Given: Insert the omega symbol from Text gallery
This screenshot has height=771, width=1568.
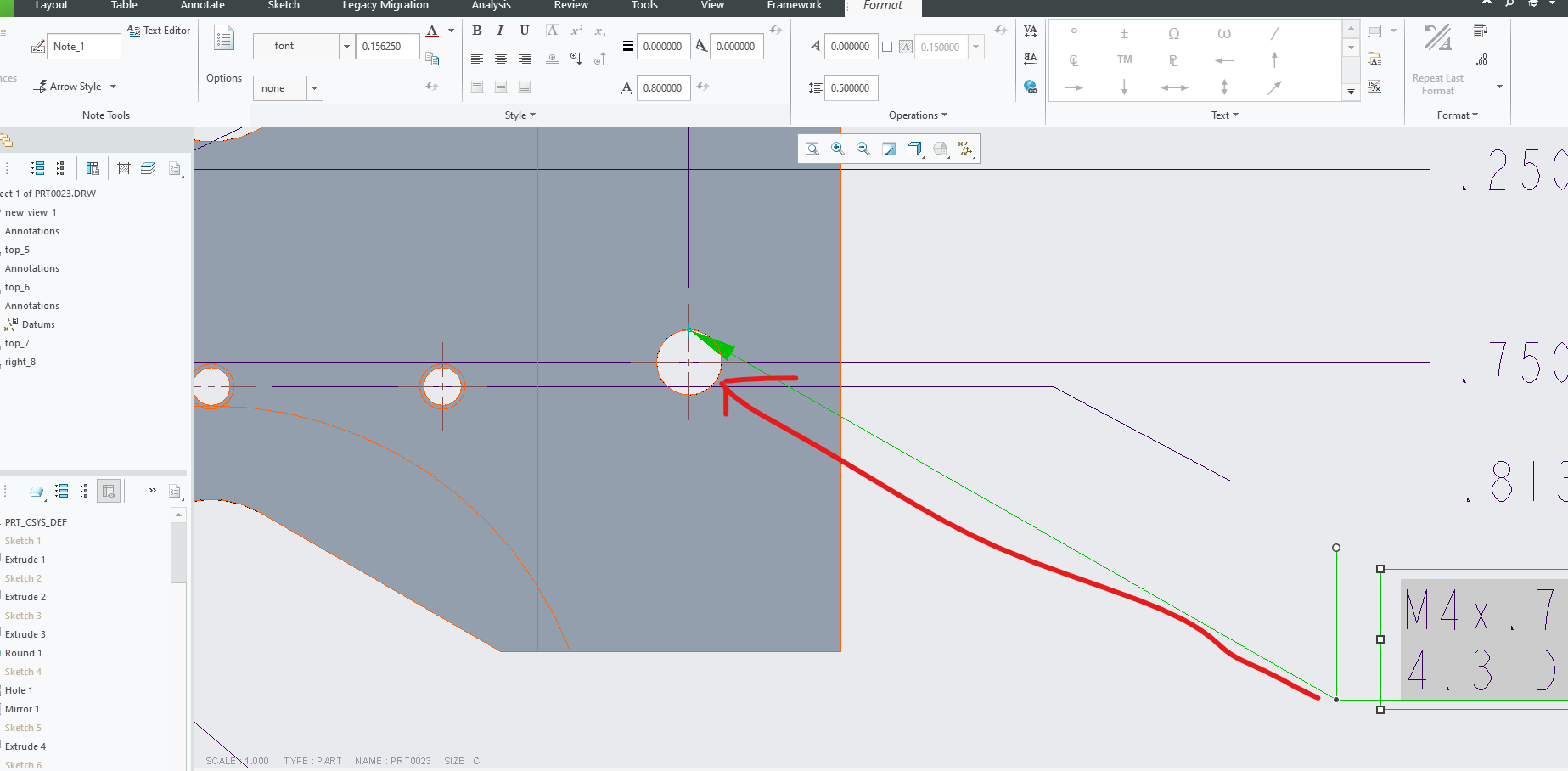Looking at the screenshot, I should point(1174,34).
